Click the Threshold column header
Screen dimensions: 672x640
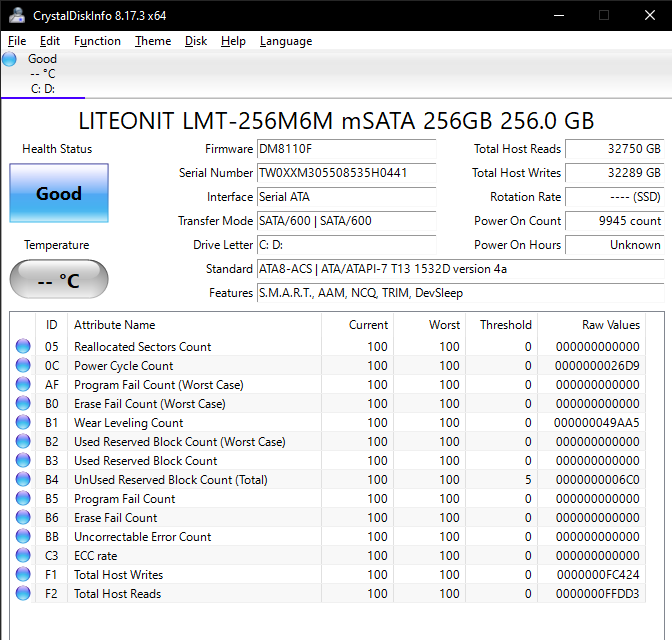(x=502, y=325)
